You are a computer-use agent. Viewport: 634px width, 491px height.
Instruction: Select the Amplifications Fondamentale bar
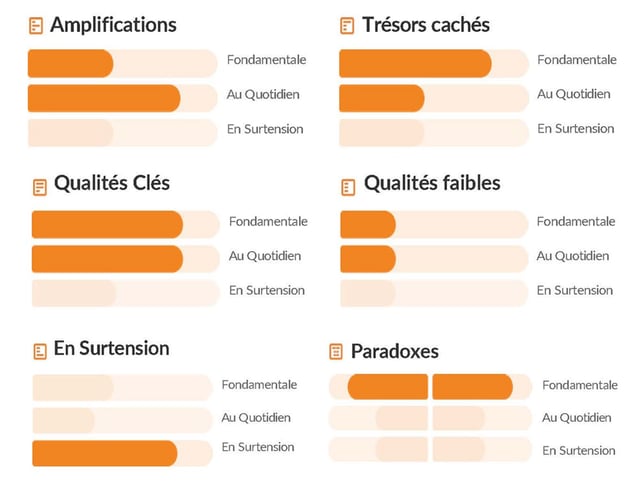(x=123, y=63)
